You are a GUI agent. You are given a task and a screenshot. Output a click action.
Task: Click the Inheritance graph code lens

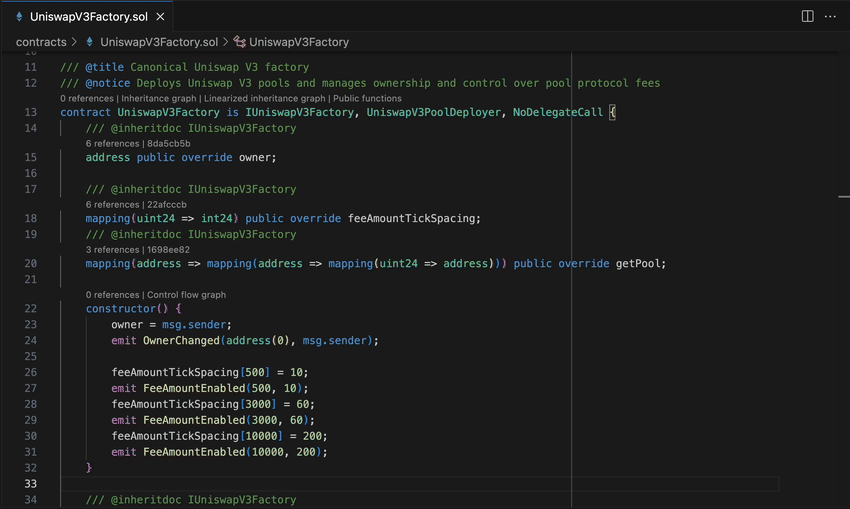coord(158,99)
